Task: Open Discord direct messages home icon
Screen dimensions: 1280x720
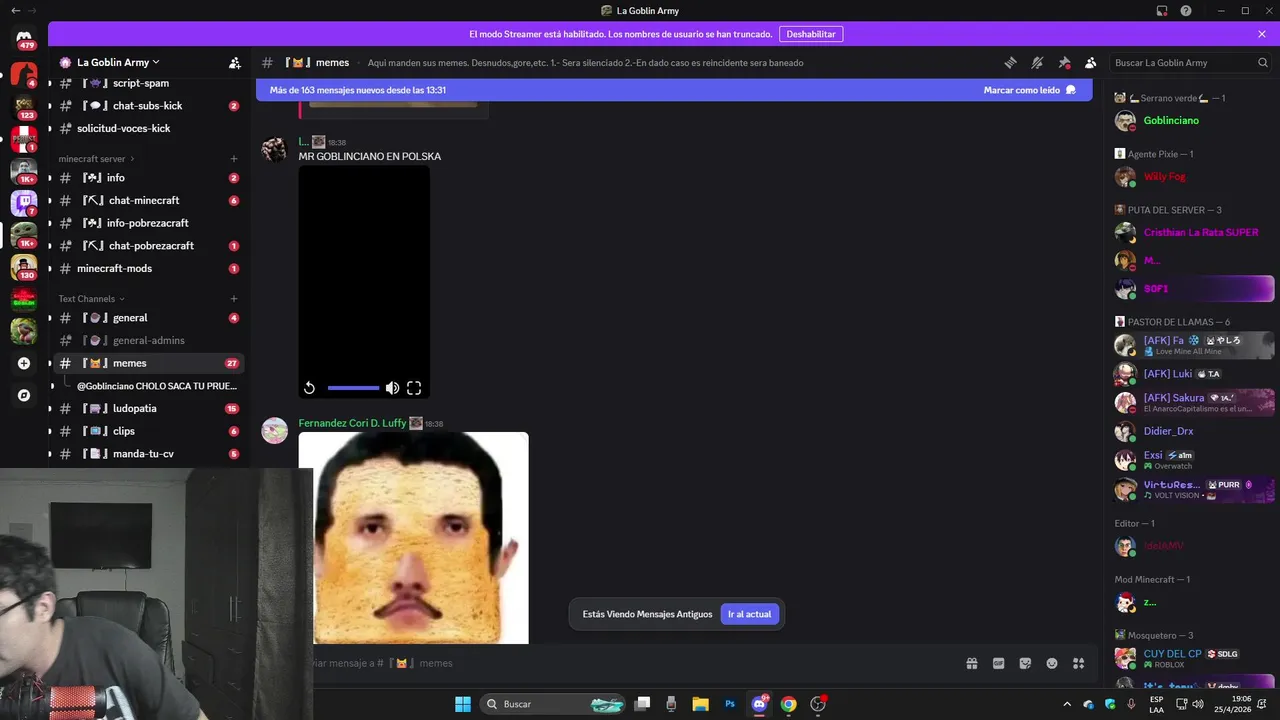Action: (x=24, y=39)
